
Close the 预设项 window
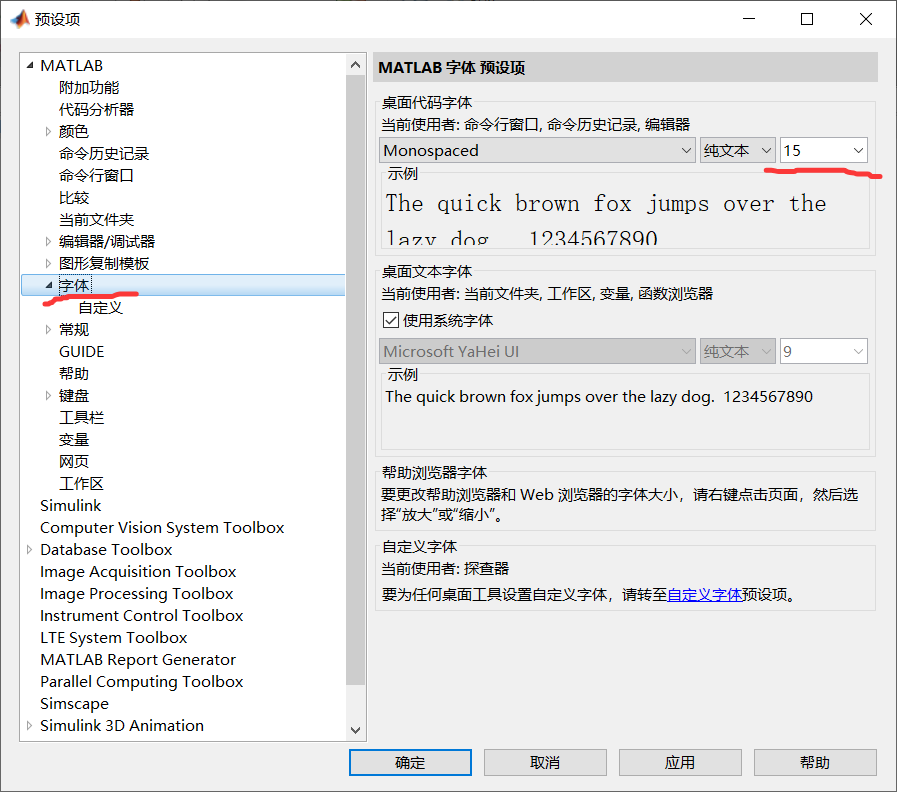tap(866, 19)
